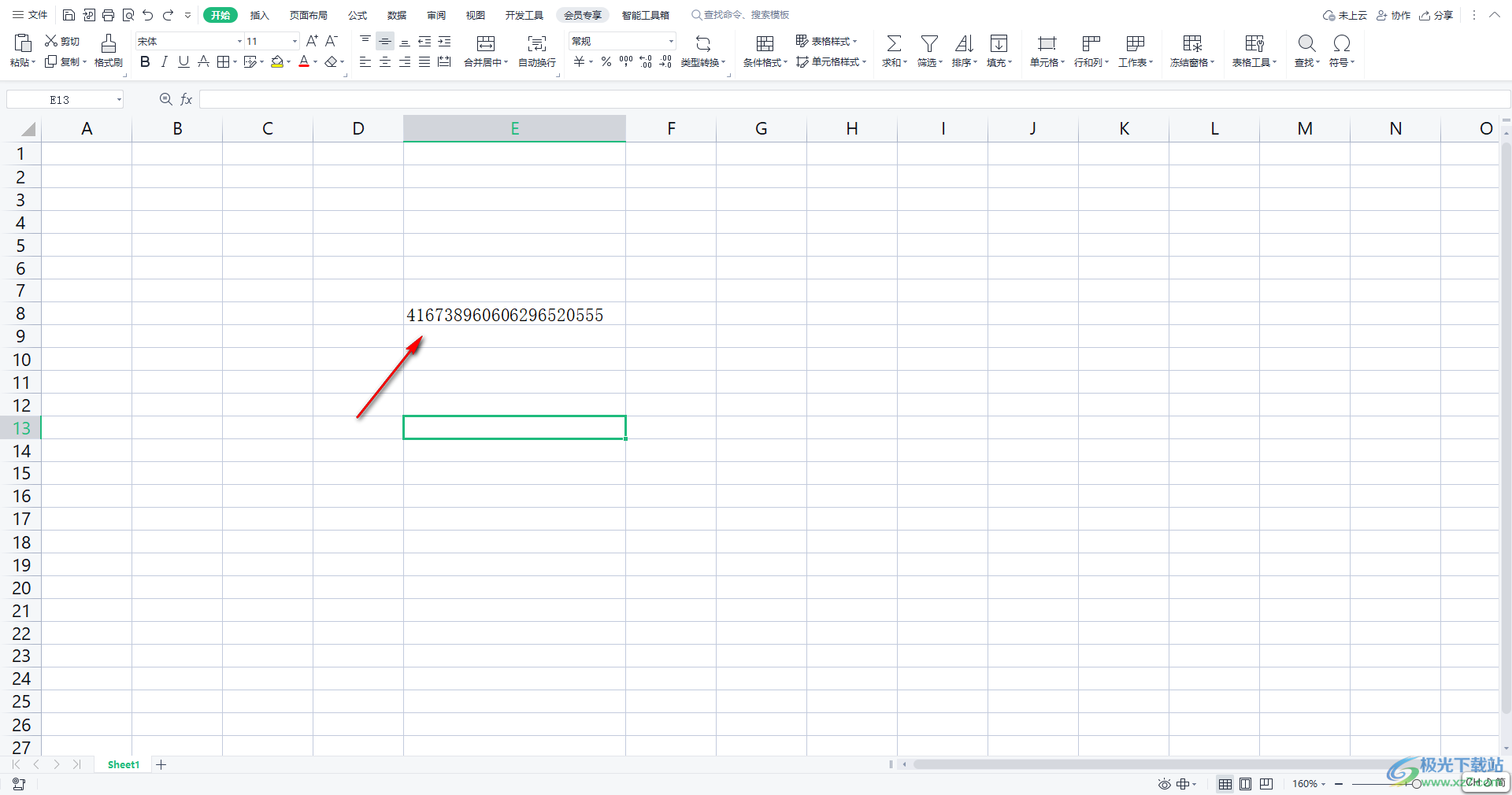Viewport: 1512px width, 795px height.
Task: Click the Symbol (符号) omega icon
Action: 1342,43
